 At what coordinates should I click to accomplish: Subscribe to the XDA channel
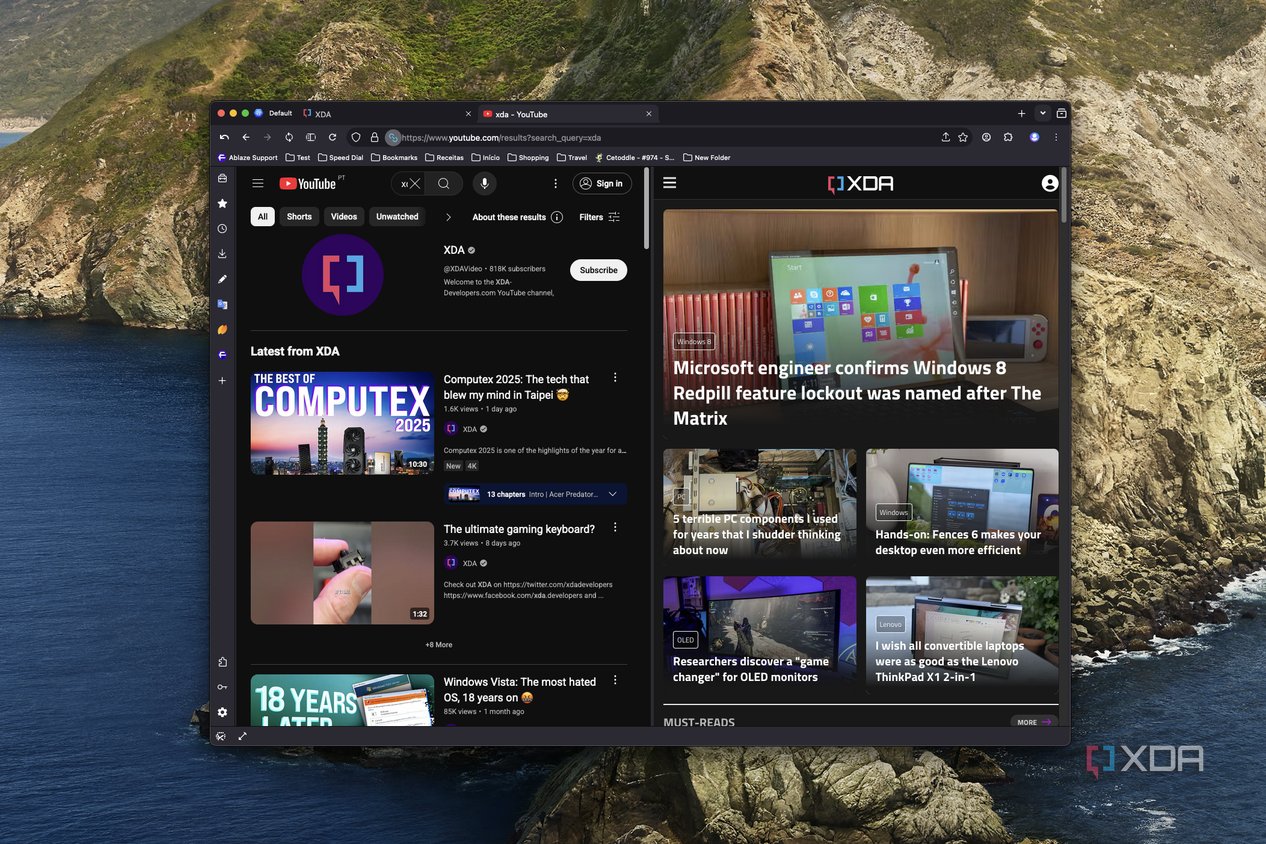(598, 270)
